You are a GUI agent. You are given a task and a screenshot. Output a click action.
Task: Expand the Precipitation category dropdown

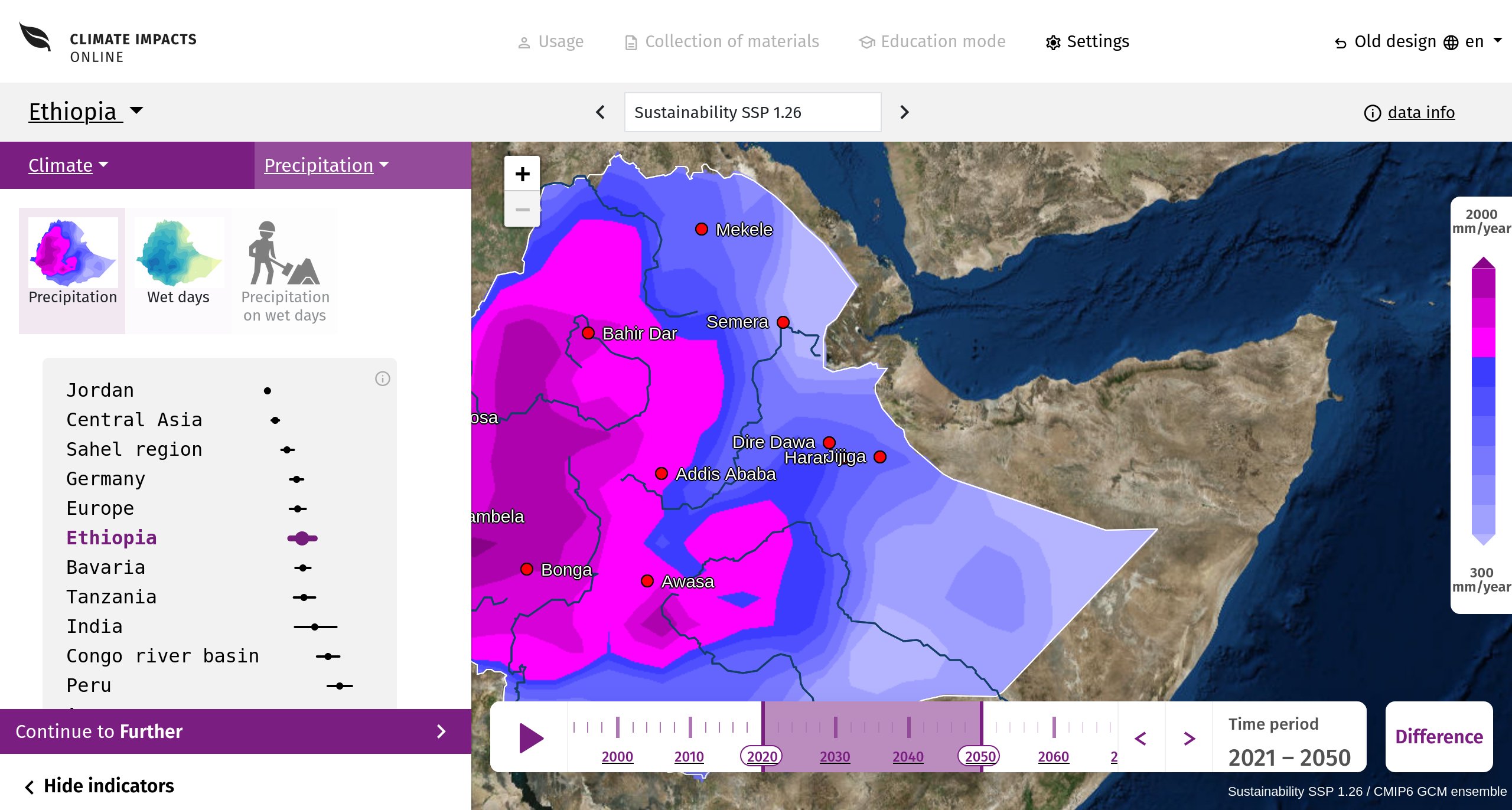click(x=327, y=165)
